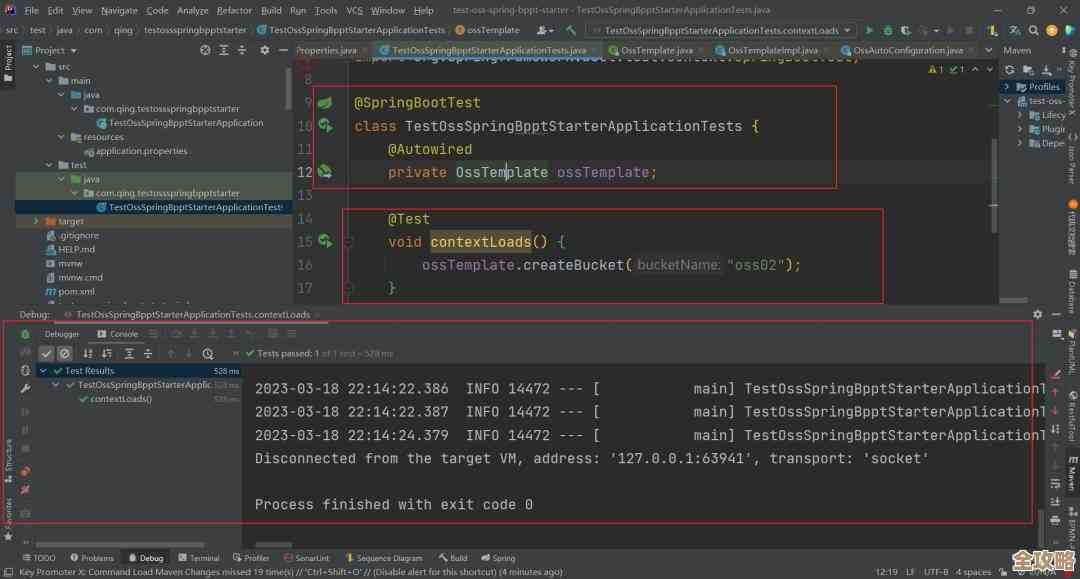Open the VCS menu
The image size is (1080, 579).
click(x=352, y=11)
